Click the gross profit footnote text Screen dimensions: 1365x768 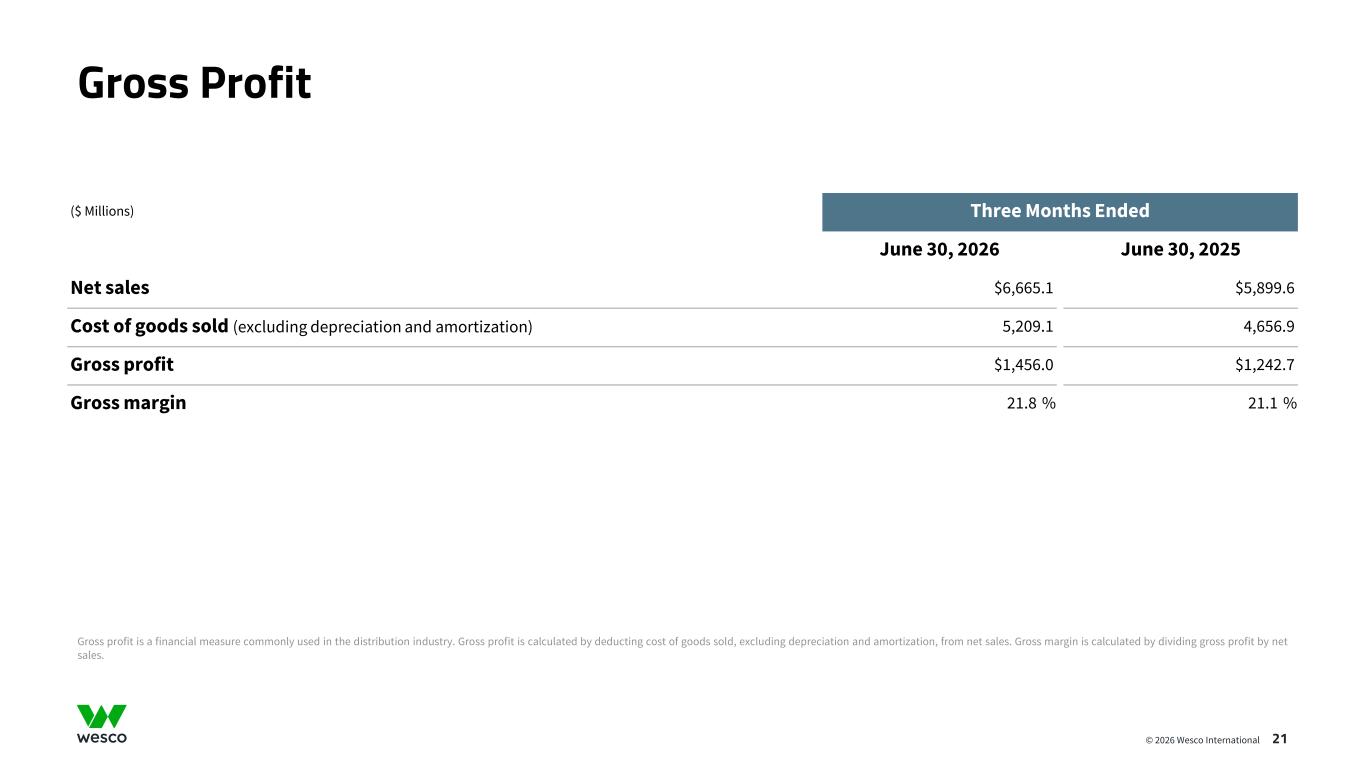(x=682, y=649)
